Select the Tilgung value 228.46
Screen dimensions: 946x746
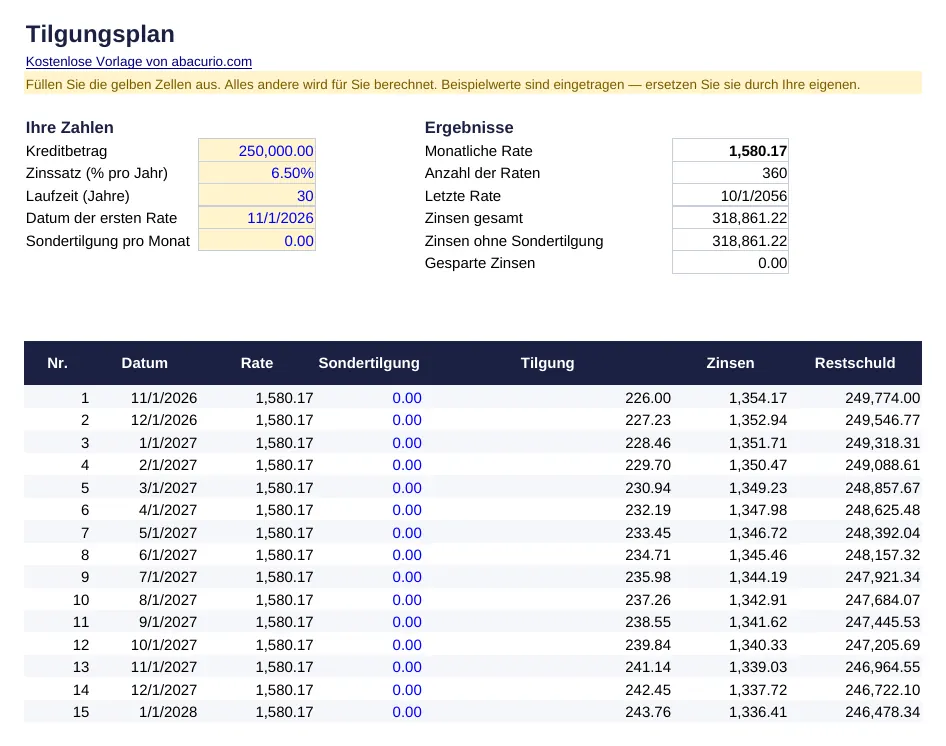coord(648,443)
